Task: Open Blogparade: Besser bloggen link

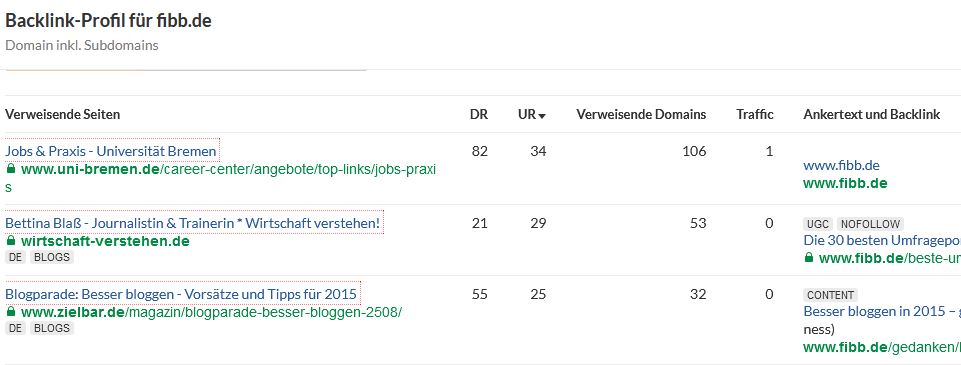Action: [x=181, y=294]
